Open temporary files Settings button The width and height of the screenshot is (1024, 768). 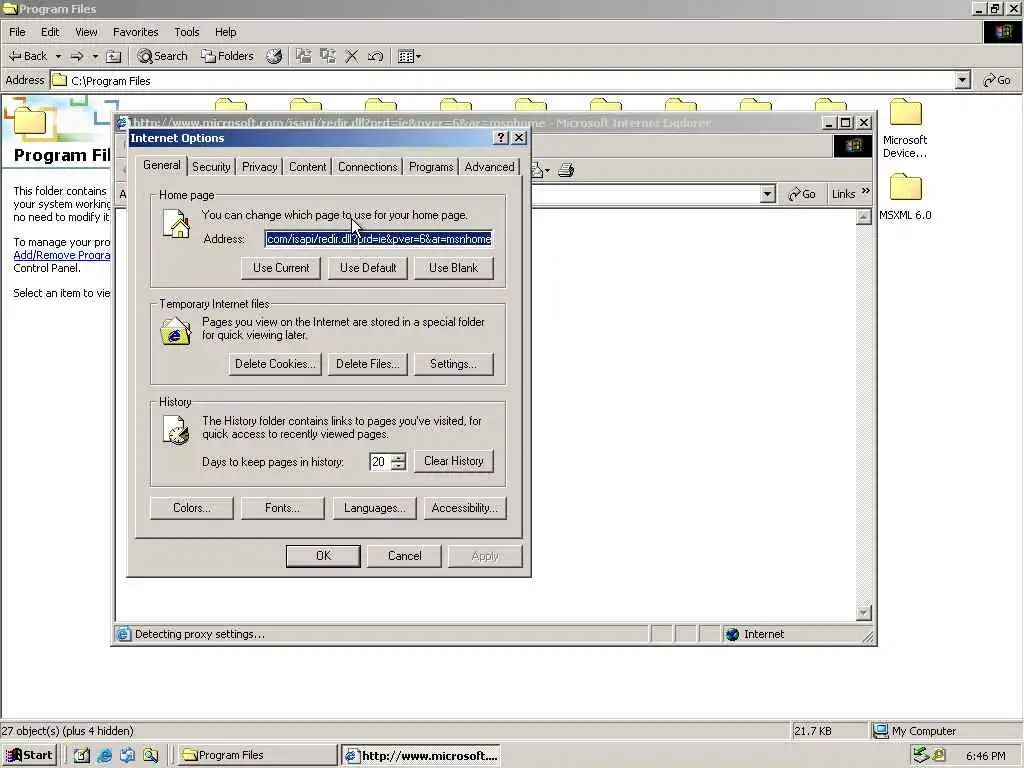click(453, 364)
